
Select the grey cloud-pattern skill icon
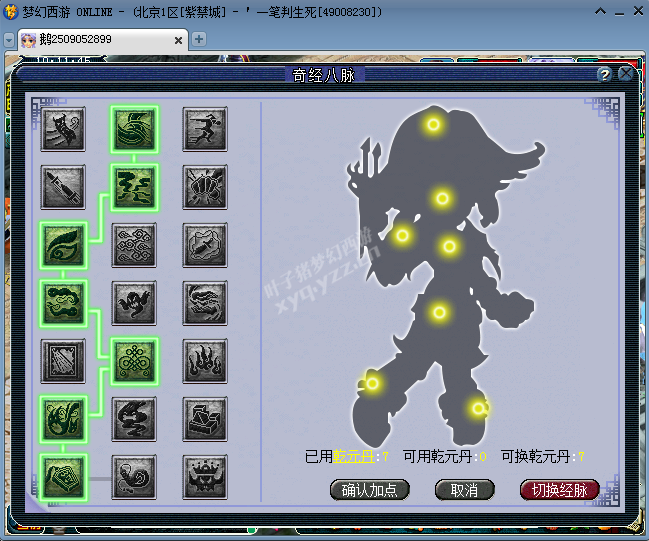(x=134, y=245)
